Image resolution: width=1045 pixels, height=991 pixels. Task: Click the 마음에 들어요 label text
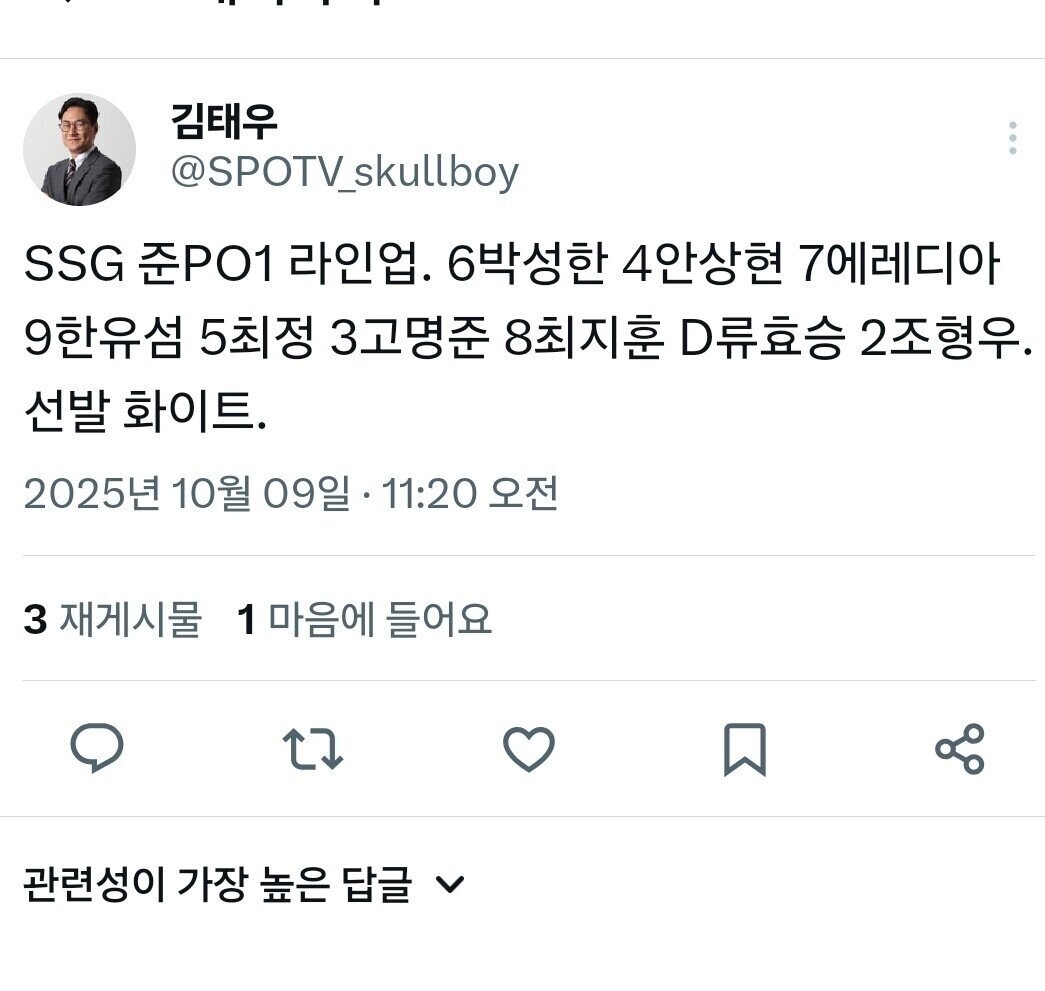click(380, 618)
